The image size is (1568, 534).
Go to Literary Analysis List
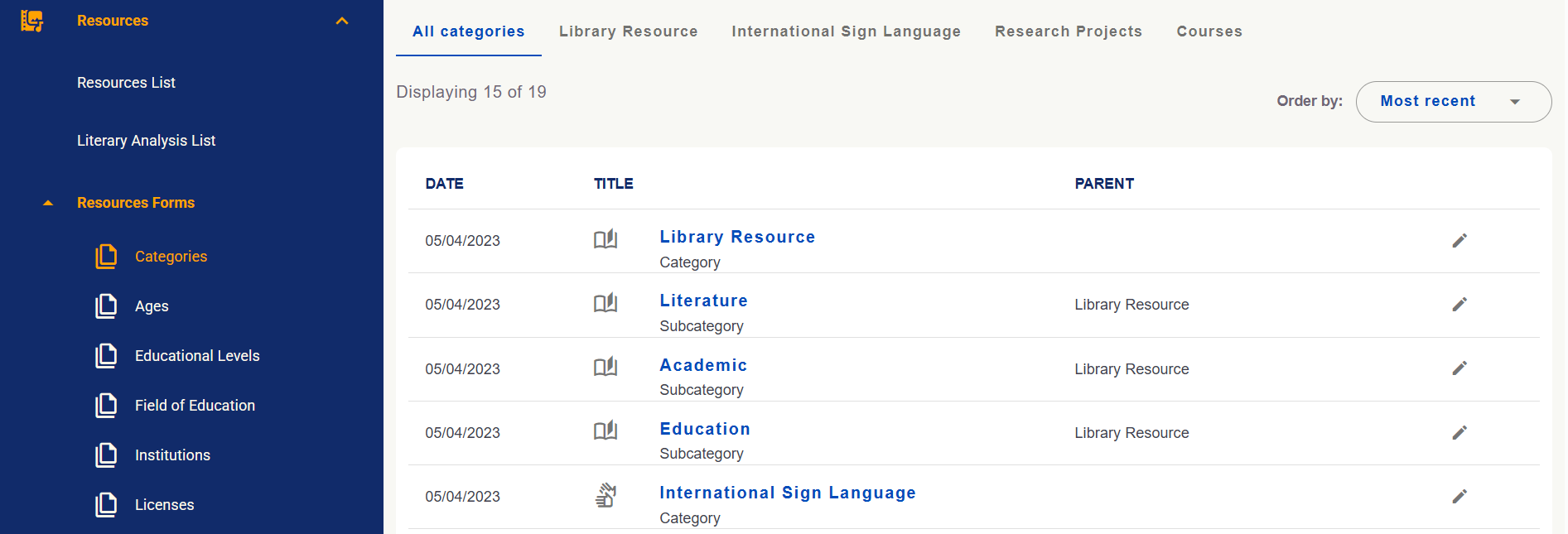pos(146,141)
